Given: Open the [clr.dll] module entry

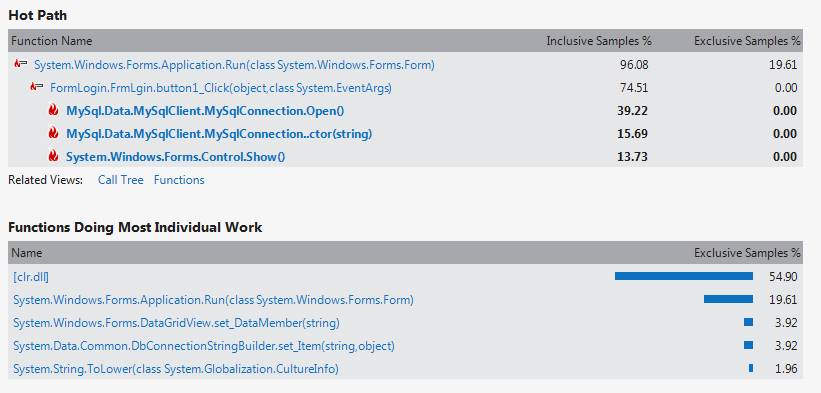Looking at the screenshot, I should click(31, 277).
